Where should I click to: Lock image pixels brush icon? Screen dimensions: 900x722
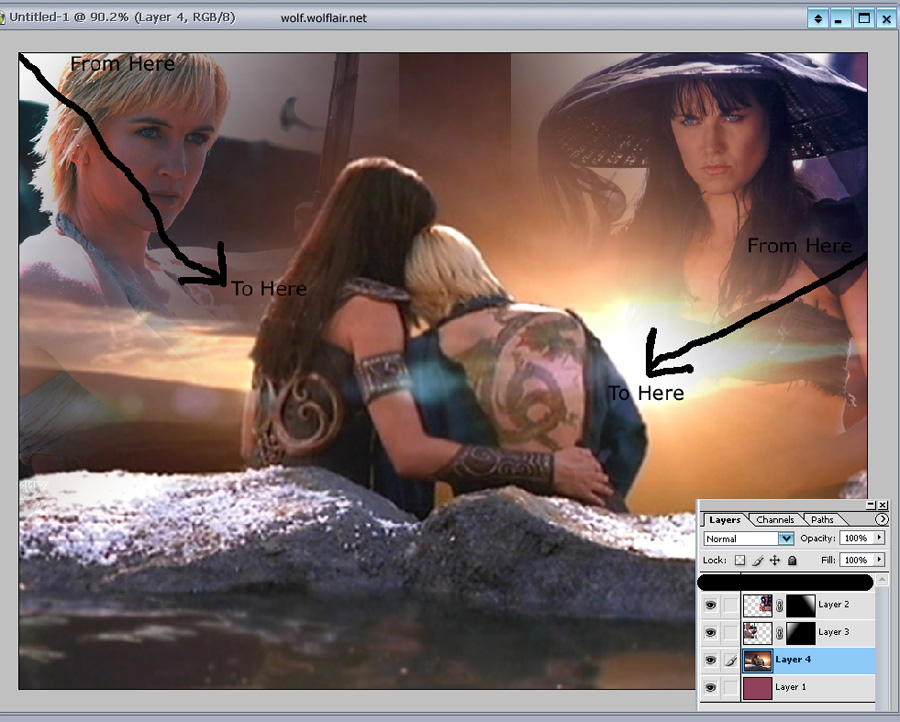click(x=758, y=560)
